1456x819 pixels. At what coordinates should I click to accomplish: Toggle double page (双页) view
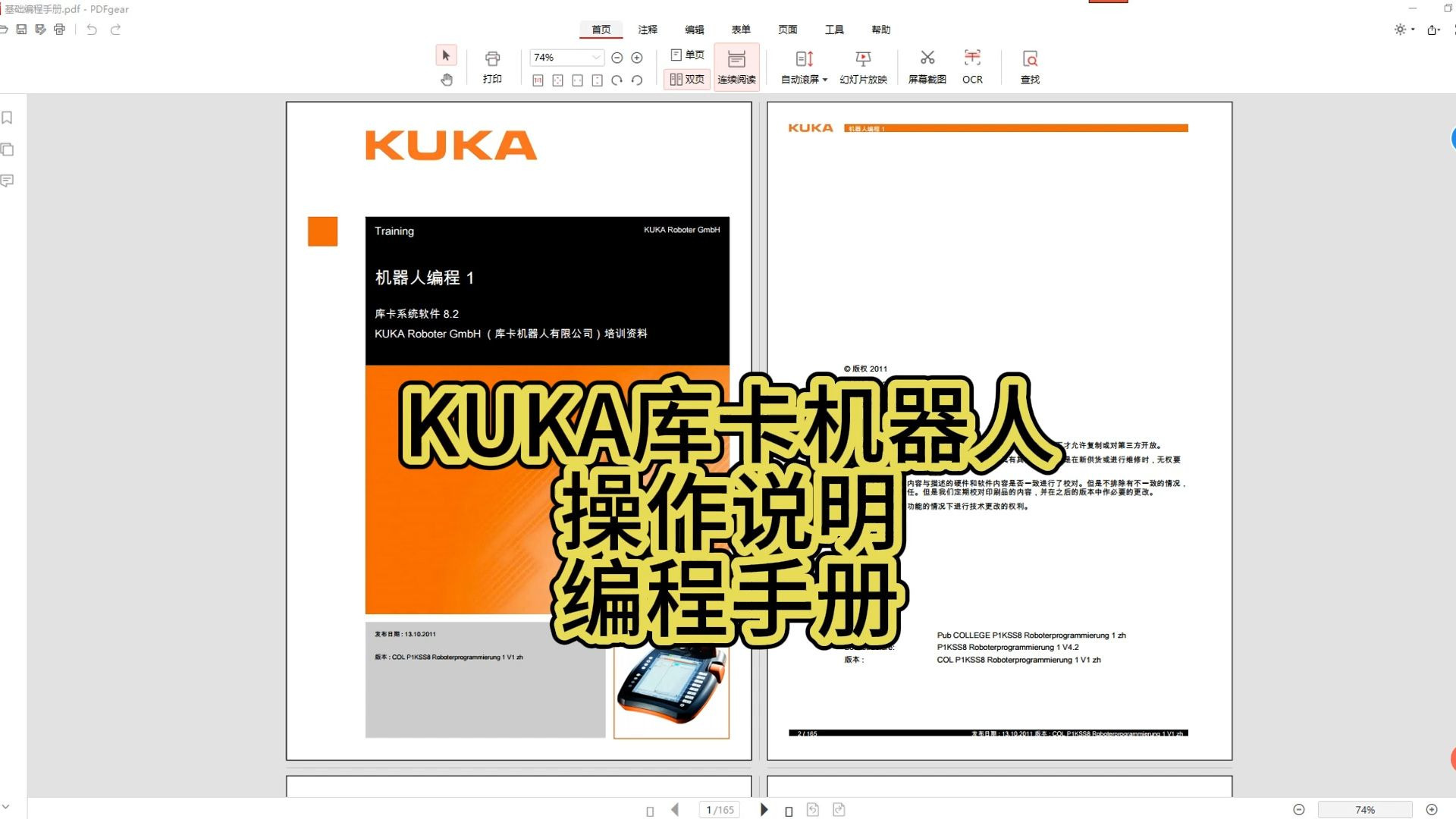click(x=687, y=80)
